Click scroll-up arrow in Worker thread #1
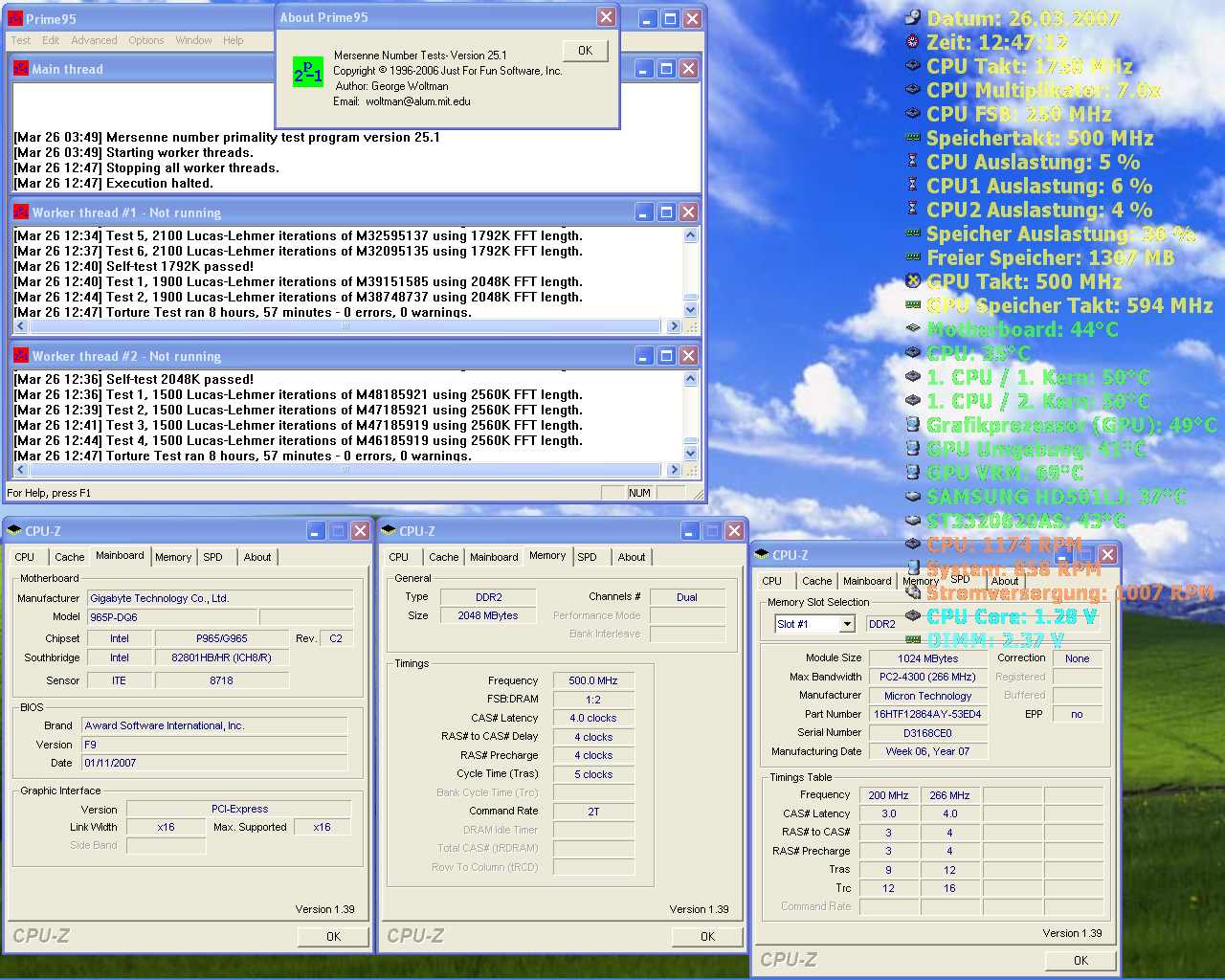This screenshot has width=1225, height=980. click(691, 234)
